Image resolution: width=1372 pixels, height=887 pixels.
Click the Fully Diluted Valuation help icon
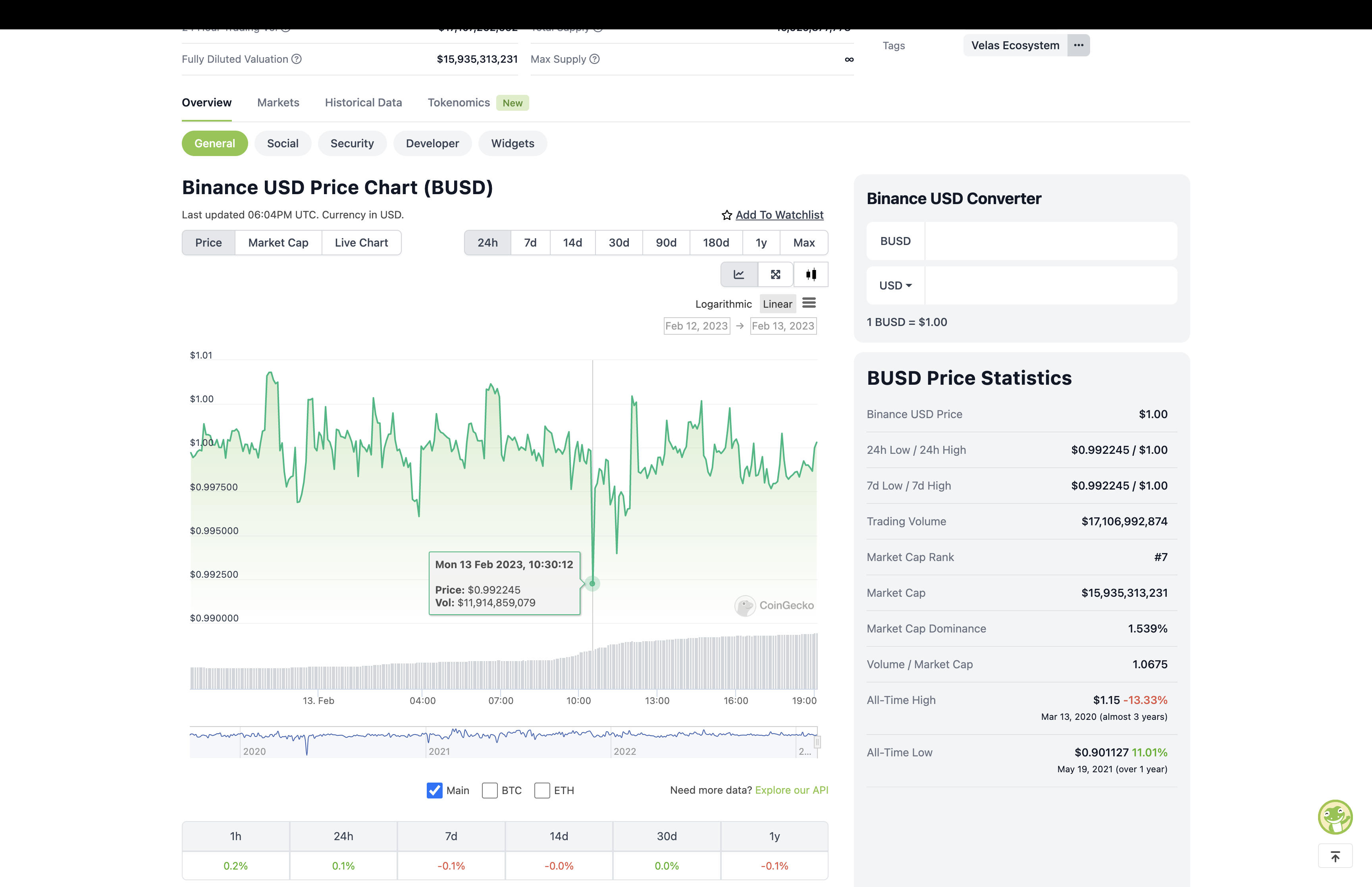297,59
